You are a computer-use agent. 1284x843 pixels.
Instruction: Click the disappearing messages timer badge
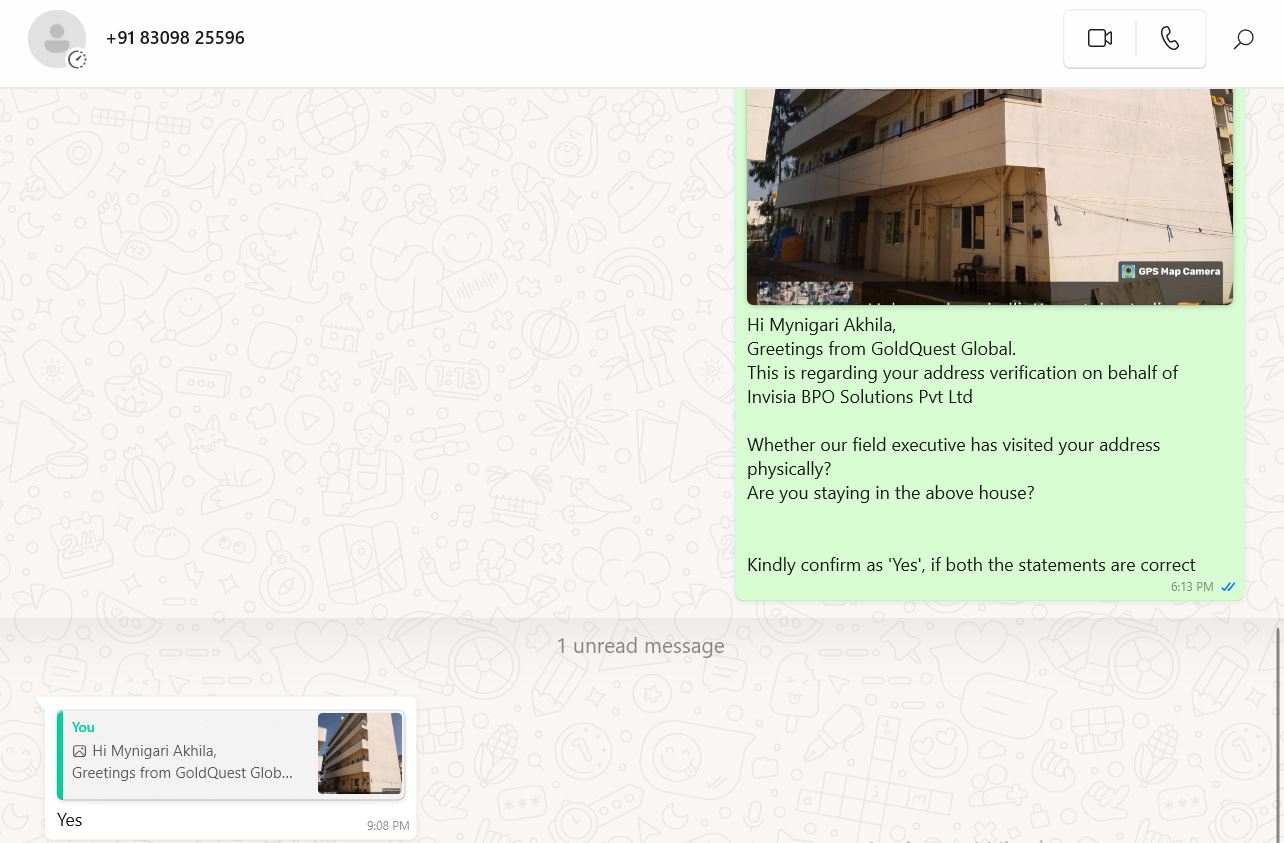point(77,60)
